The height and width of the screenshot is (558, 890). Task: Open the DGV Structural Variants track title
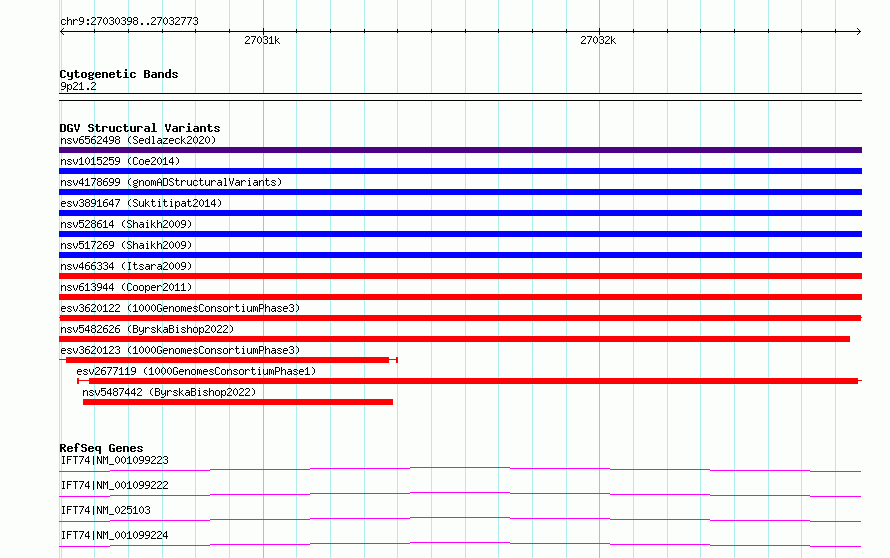pyautogui.click(x=140, y=128)
